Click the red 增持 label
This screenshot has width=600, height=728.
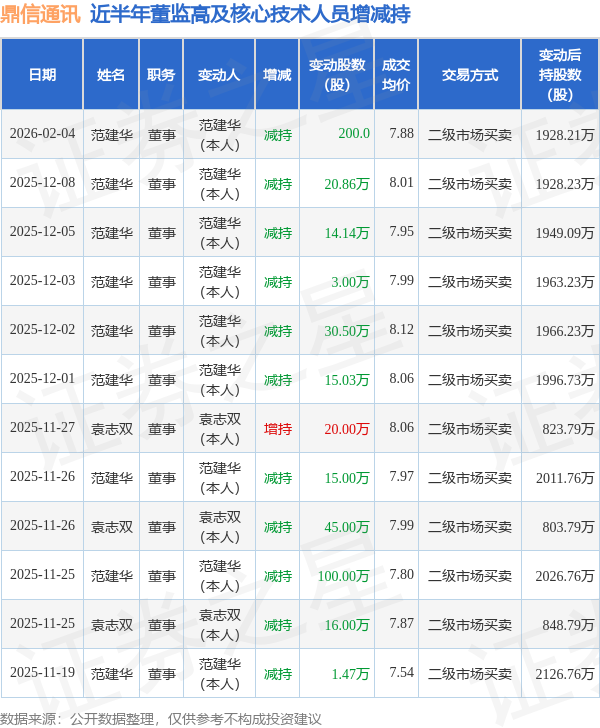point(278,429)
